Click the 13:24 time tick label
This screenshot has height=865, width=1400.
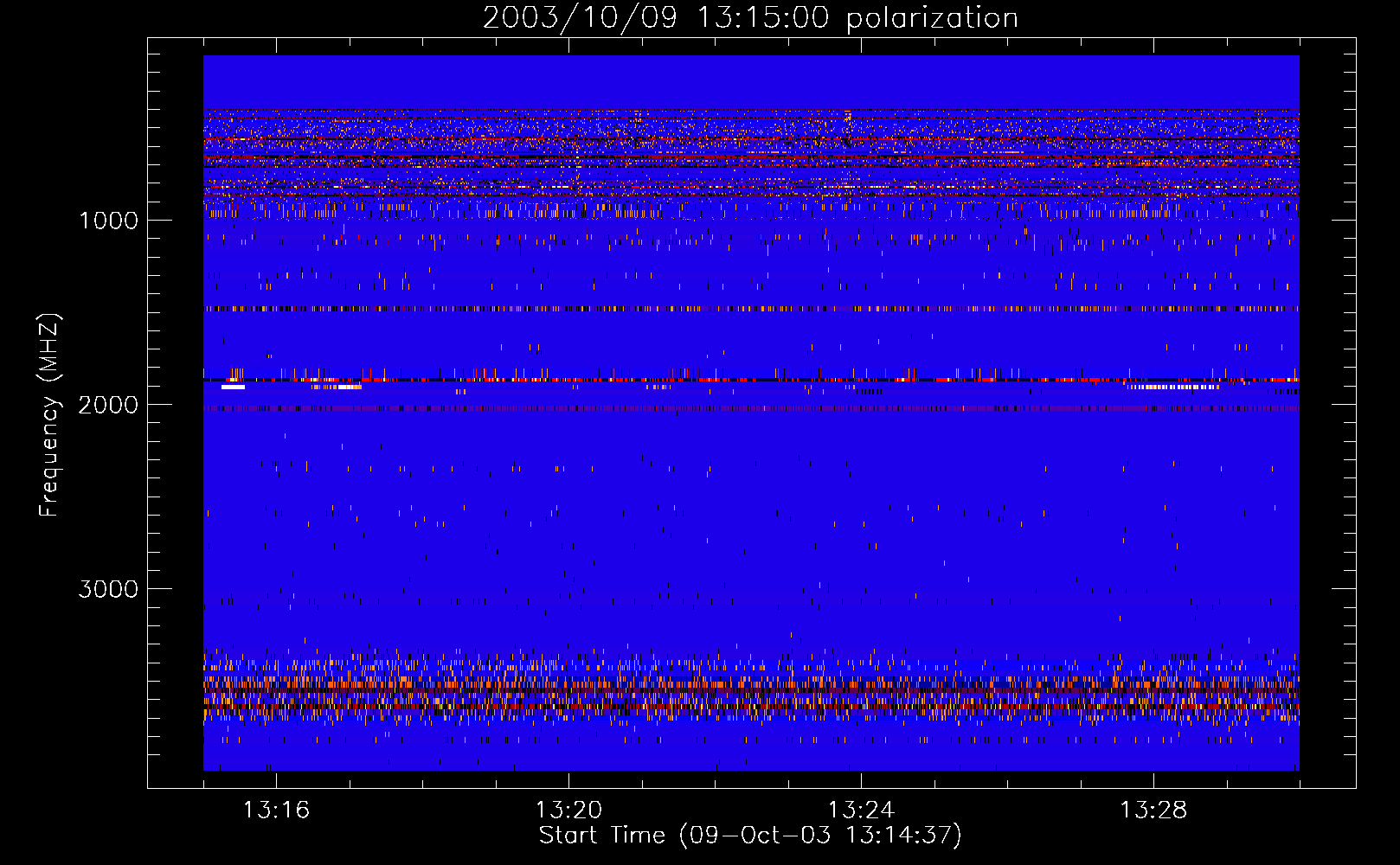861,810
